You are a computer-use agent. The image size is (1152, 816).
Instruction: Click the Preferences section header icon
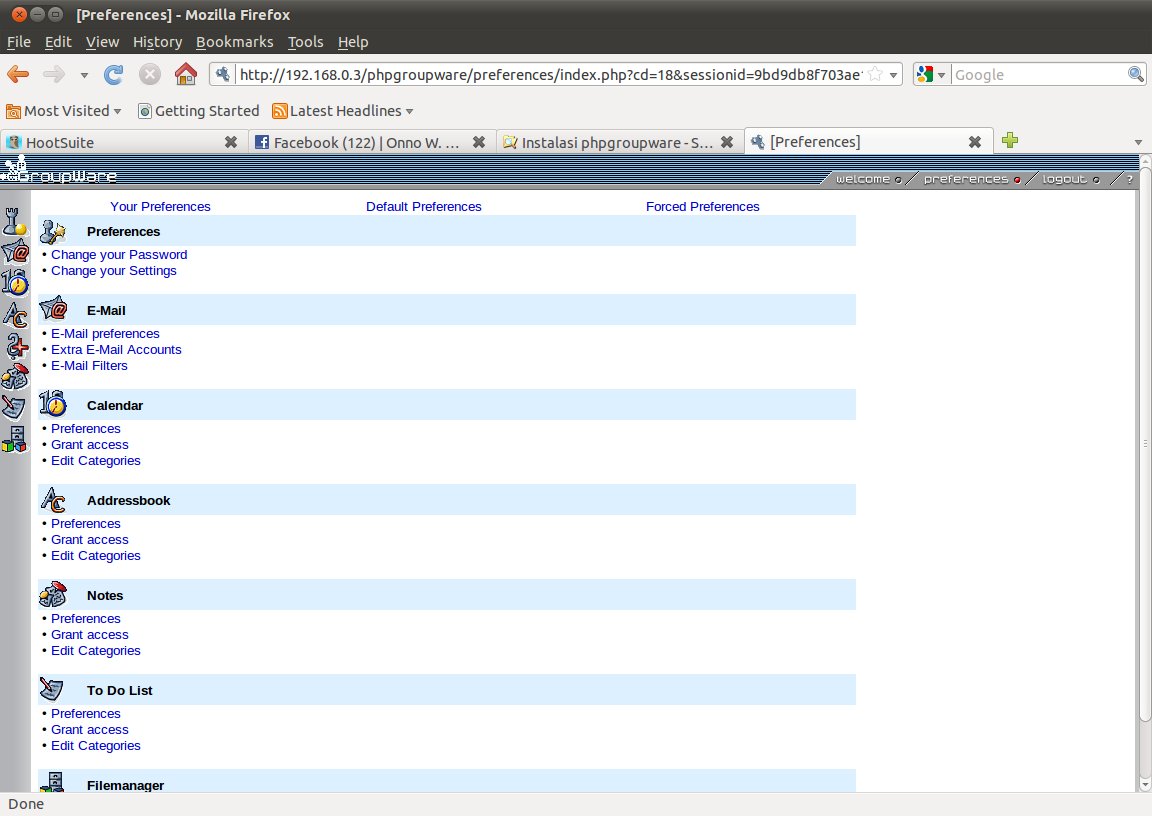(53, 231)
